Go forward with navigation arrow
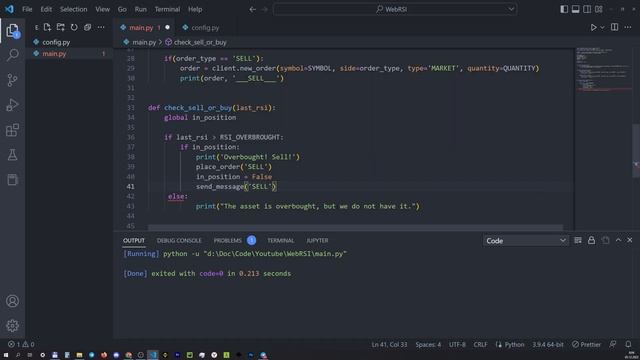 (x=264, y=9)
